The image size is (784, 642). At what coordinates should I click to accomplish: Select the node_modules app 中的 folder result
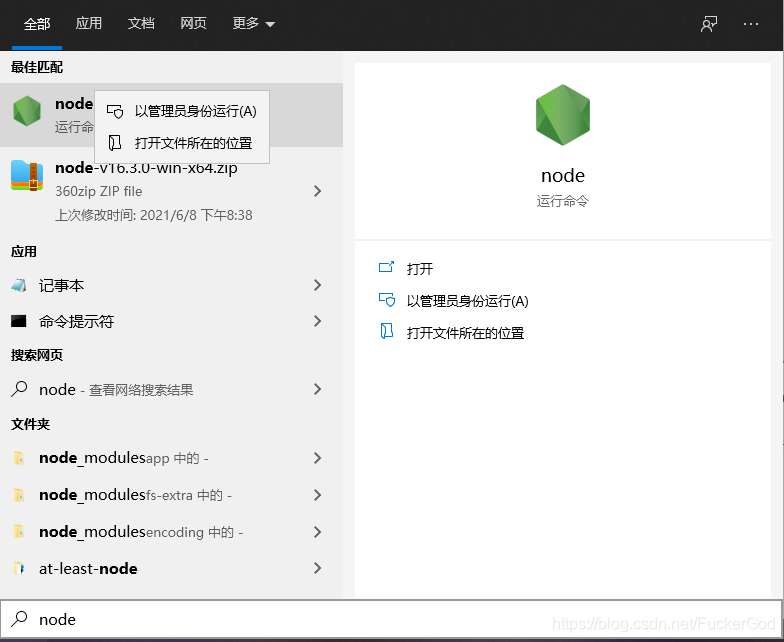coord(171,458)
